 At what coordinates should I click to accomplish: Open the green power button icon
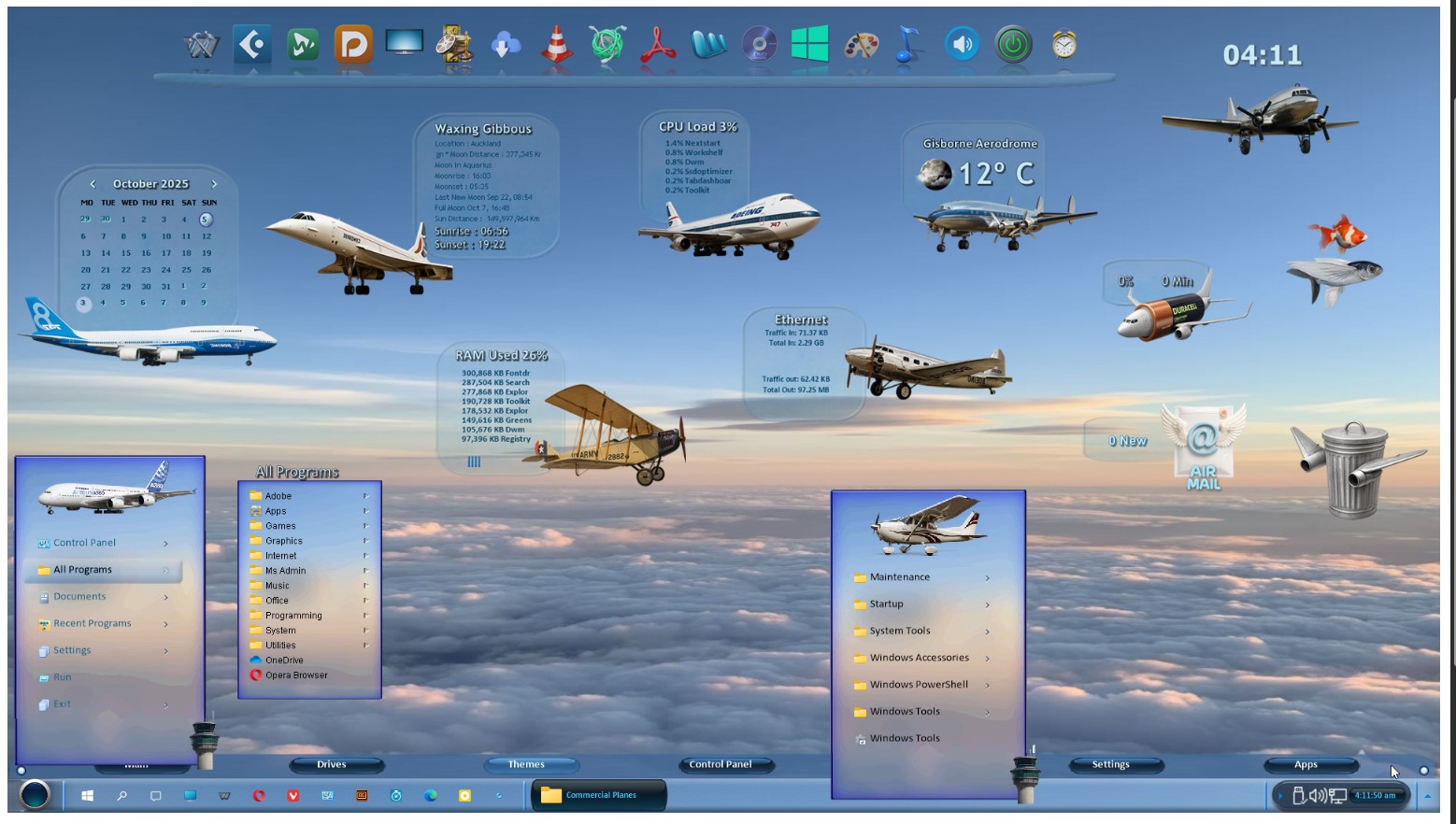click(x=1013, y=45)
